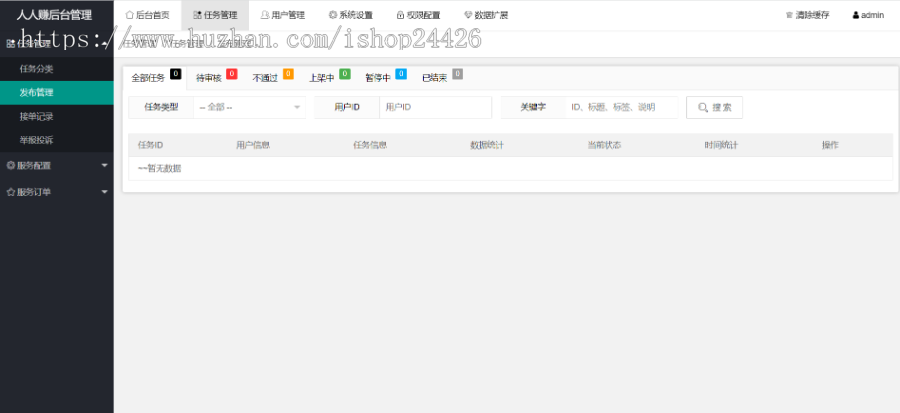This screenshot has width=900, height=413.
Task: Click the 任务ID column header
Action: tap(150, 145)
